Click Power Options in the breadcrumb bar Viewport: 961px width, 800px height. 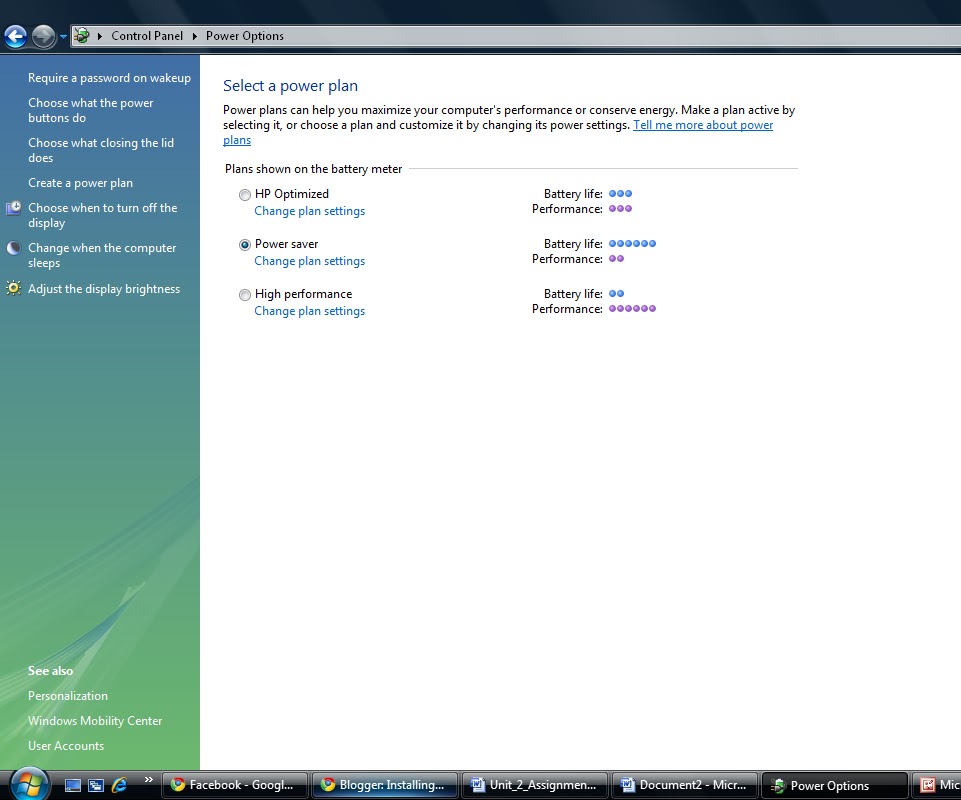pos(243,35)
